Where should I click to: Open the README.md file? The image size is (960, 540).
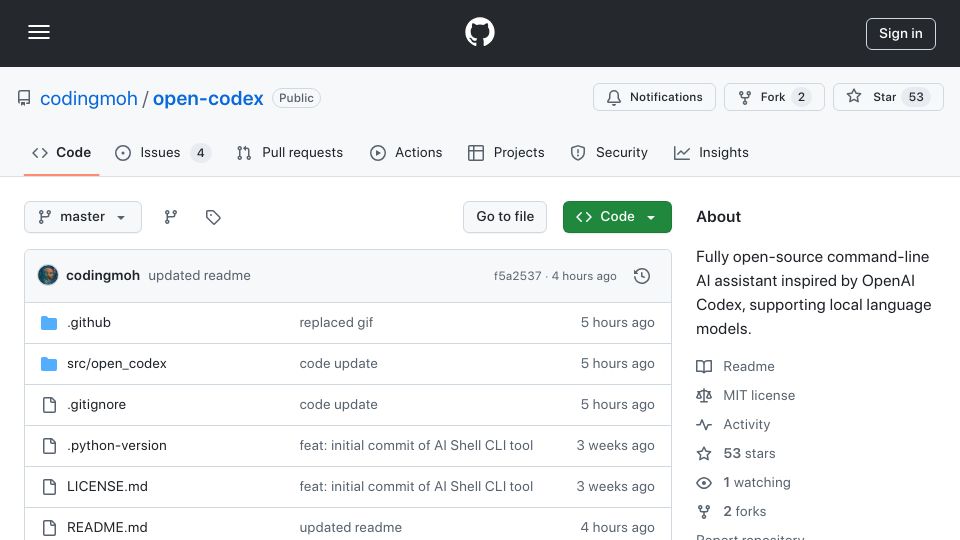107,528
